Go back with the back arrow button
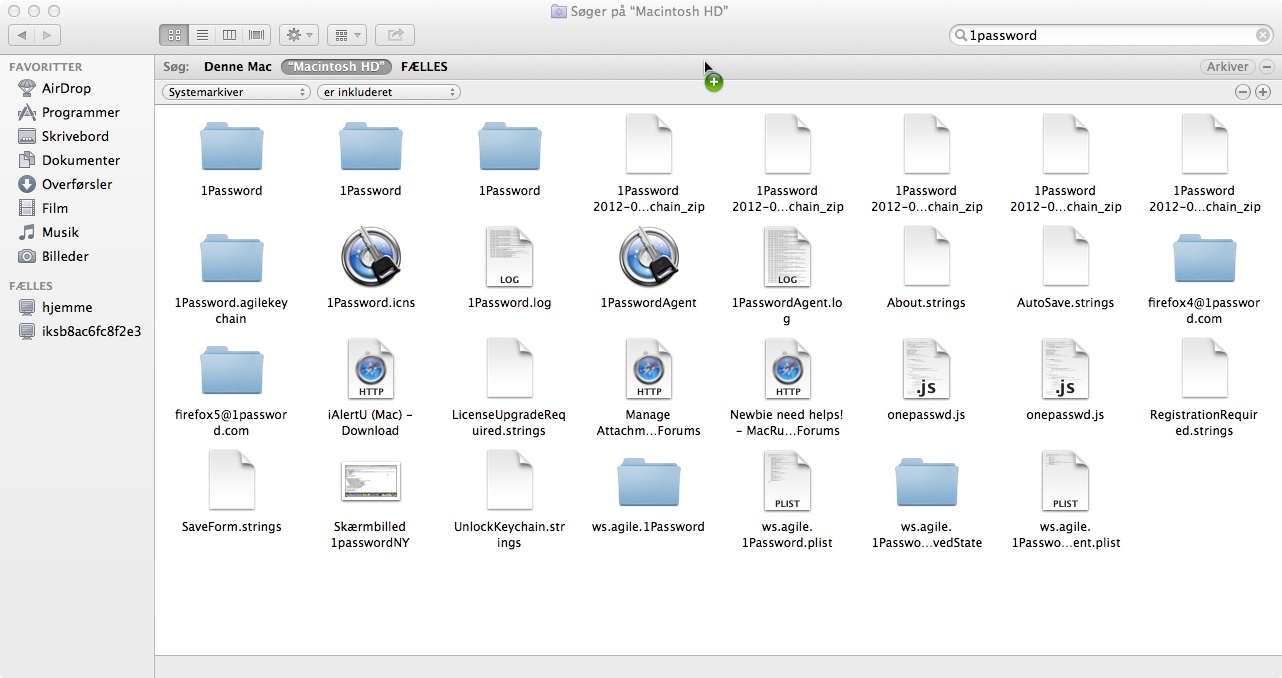 click(x=22, y=35)
